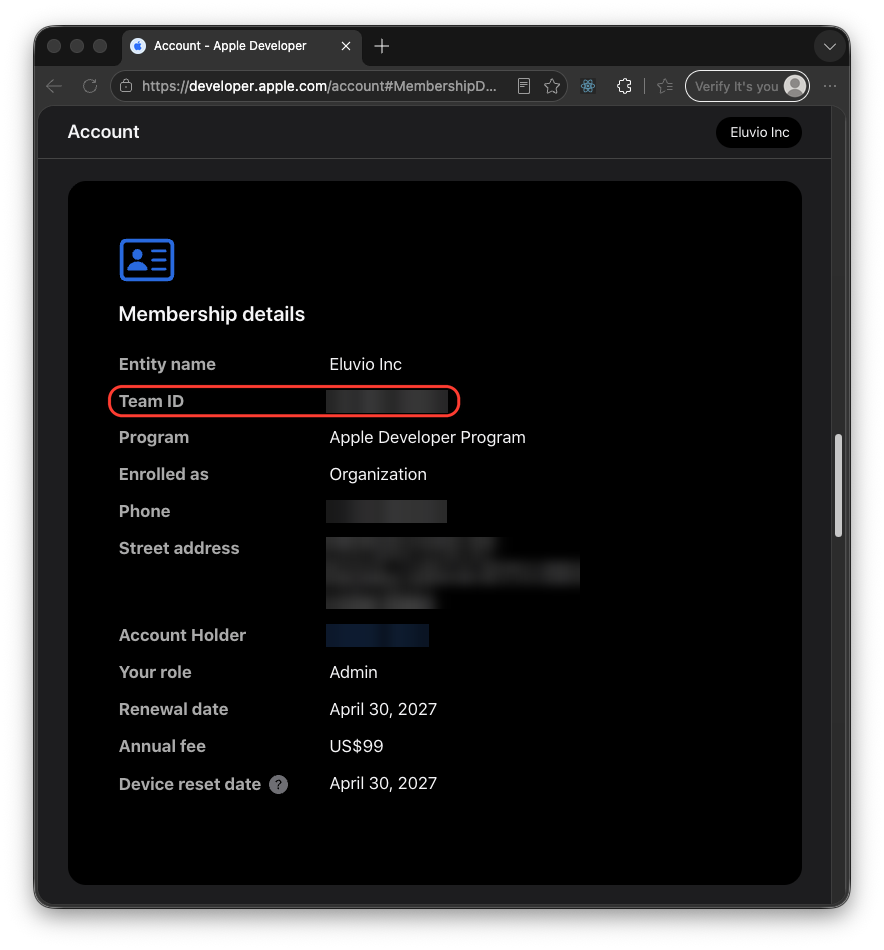Click the Program label
Viewport: 884px width, 950px height.
point(154,437)
